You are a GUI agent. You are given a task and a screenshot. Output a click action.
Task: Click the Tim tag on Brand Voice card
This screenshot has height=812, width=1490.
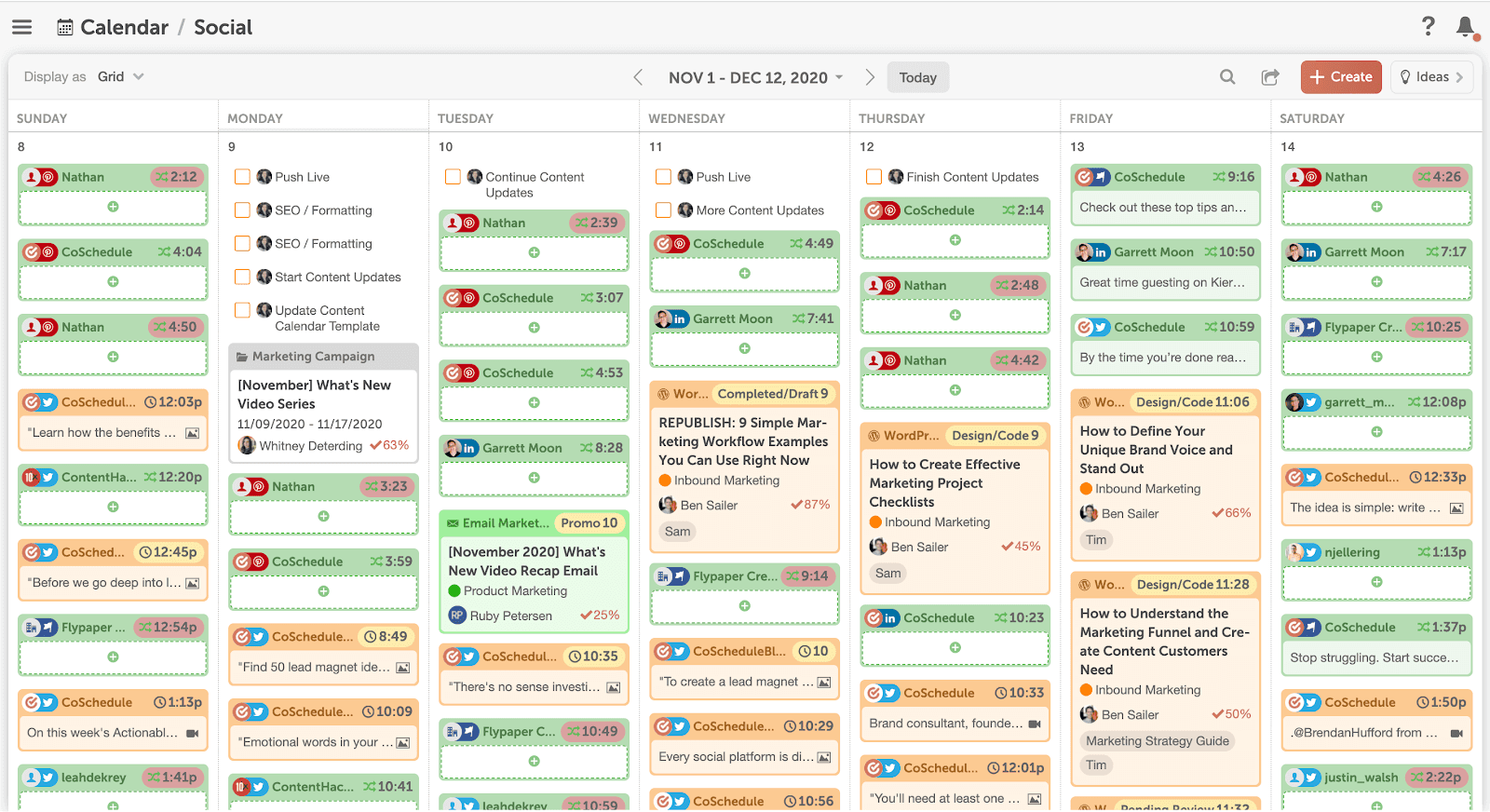[1096, 540]
